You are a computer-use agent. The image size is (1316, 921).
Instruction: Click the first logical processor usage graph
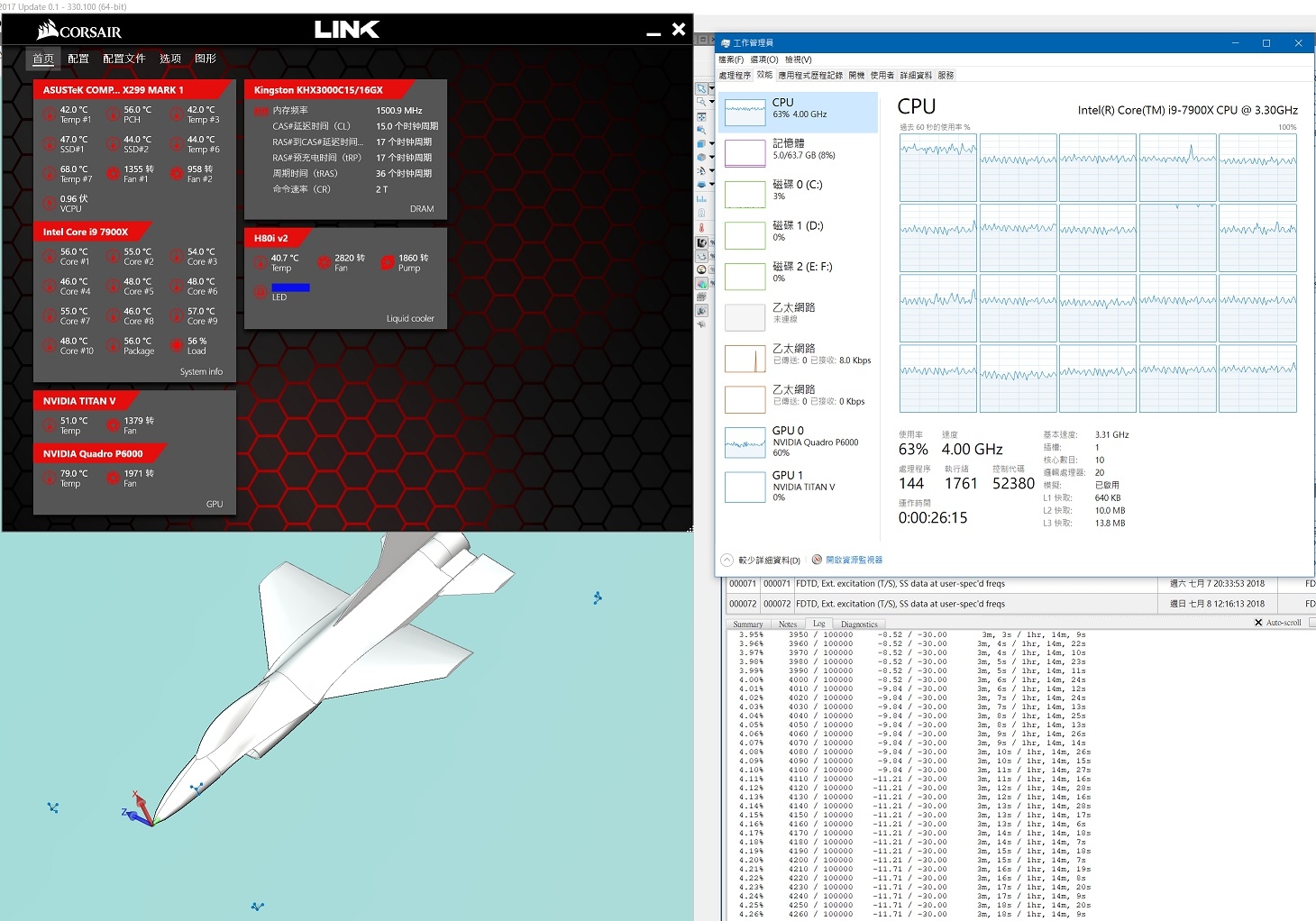coord(937,168)
